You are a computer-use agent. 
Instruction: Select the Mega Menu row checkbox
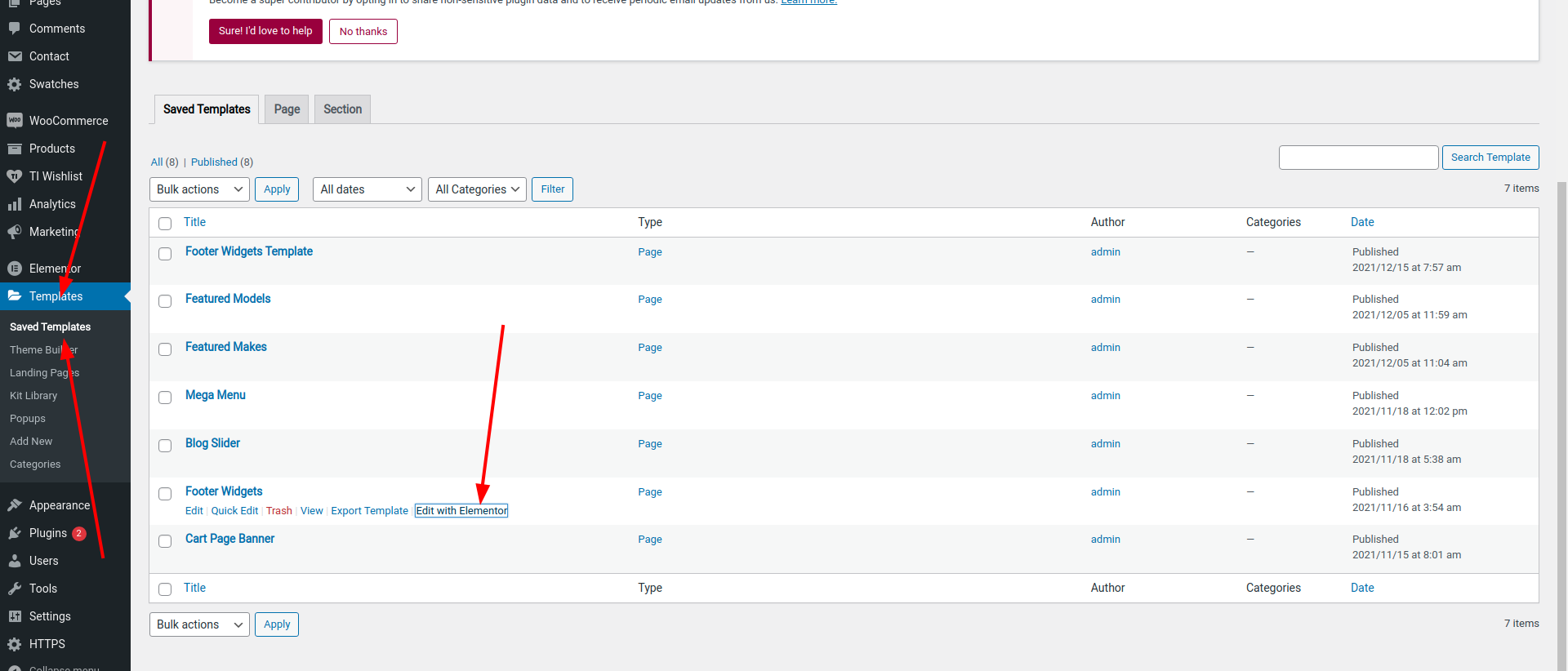click(165, 398)
